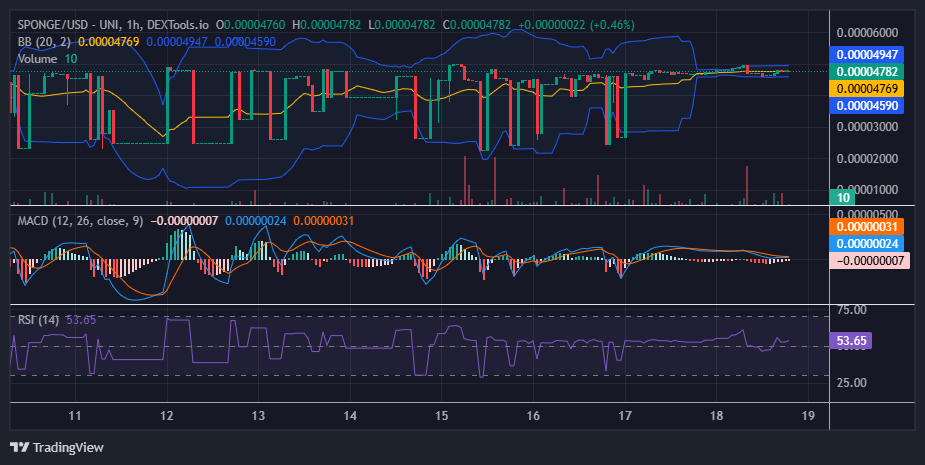
Task: Click the open price O0.00004760
Action: tap(251, 25)
